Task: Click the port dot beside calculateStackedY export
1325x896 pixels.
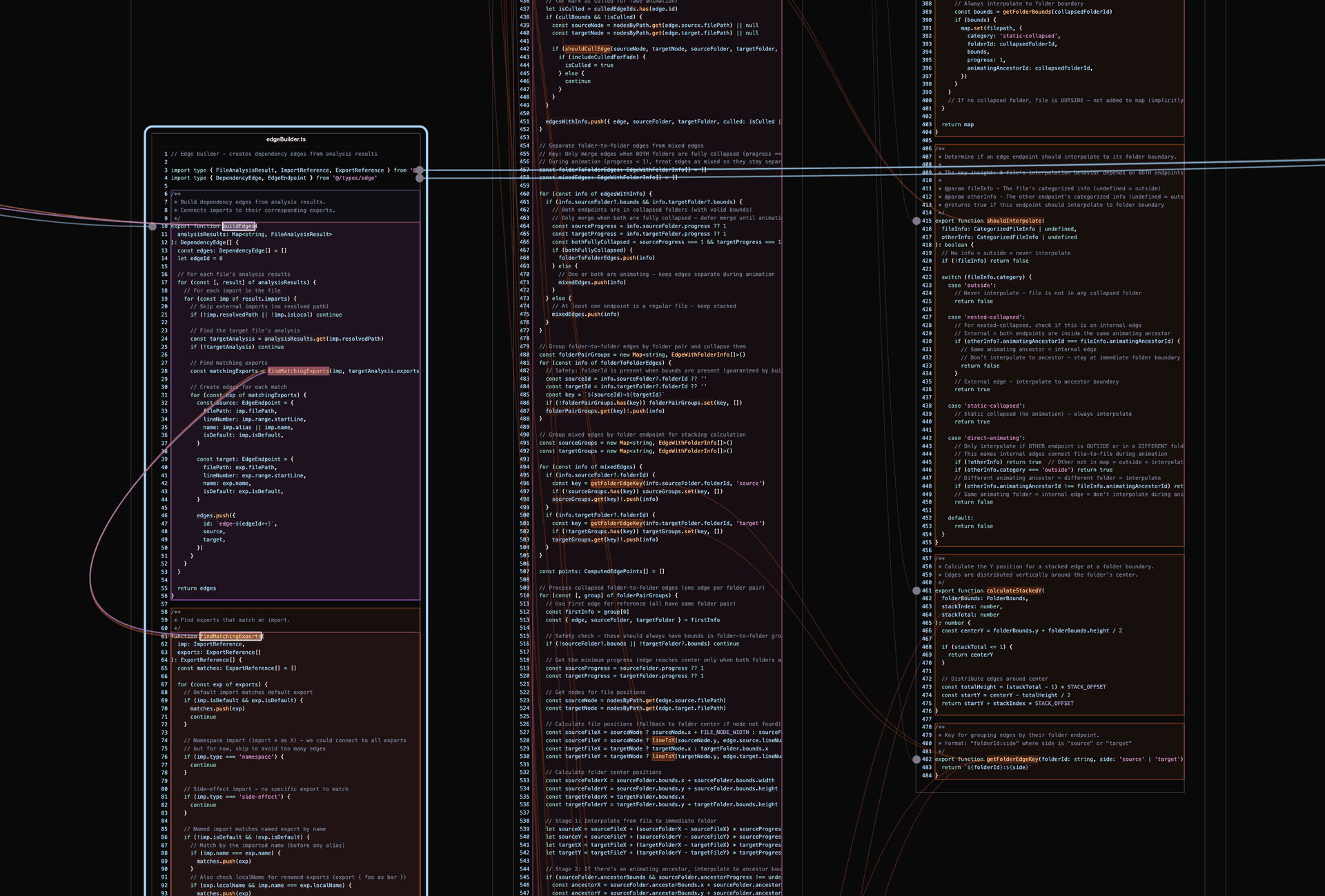Action: pyautogui.click(x=915, y=590)
